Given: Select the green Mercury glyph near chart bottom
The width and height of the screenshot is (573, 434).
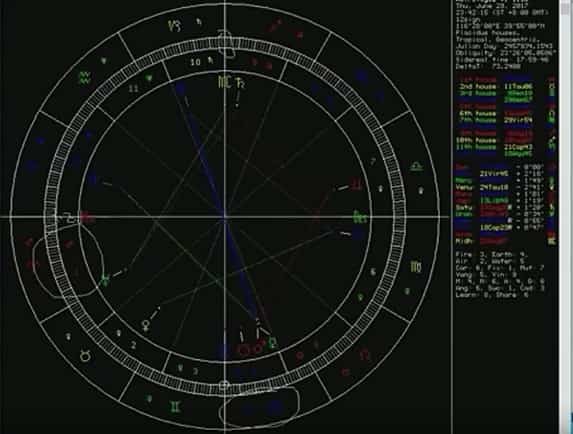Looking at the screenshot, I should tap(273, 343).
